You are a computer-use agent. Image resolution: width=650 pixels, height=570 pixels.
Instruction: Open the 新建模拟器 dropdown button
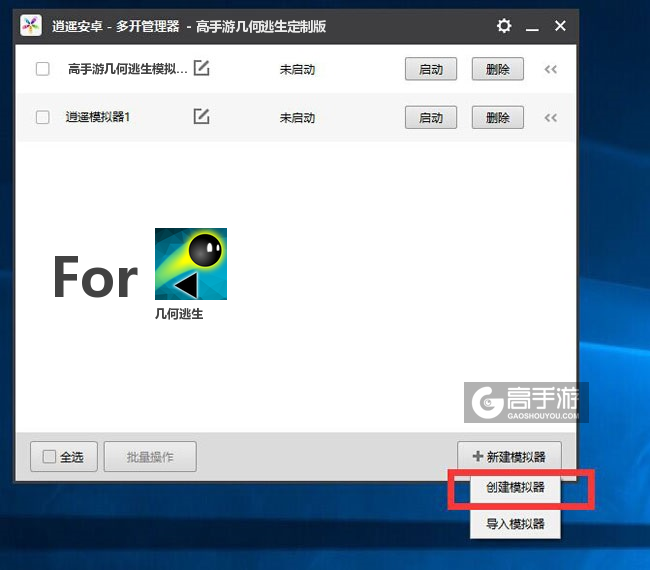click(509, 456)
